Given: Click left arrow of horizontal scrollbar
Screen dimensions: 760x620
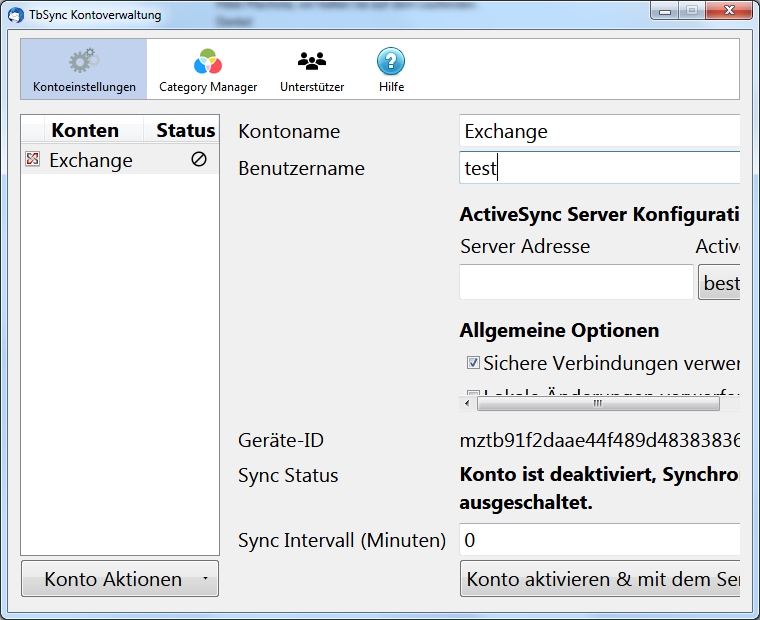Looking at the screenshot, I should [x=467, y=404].
